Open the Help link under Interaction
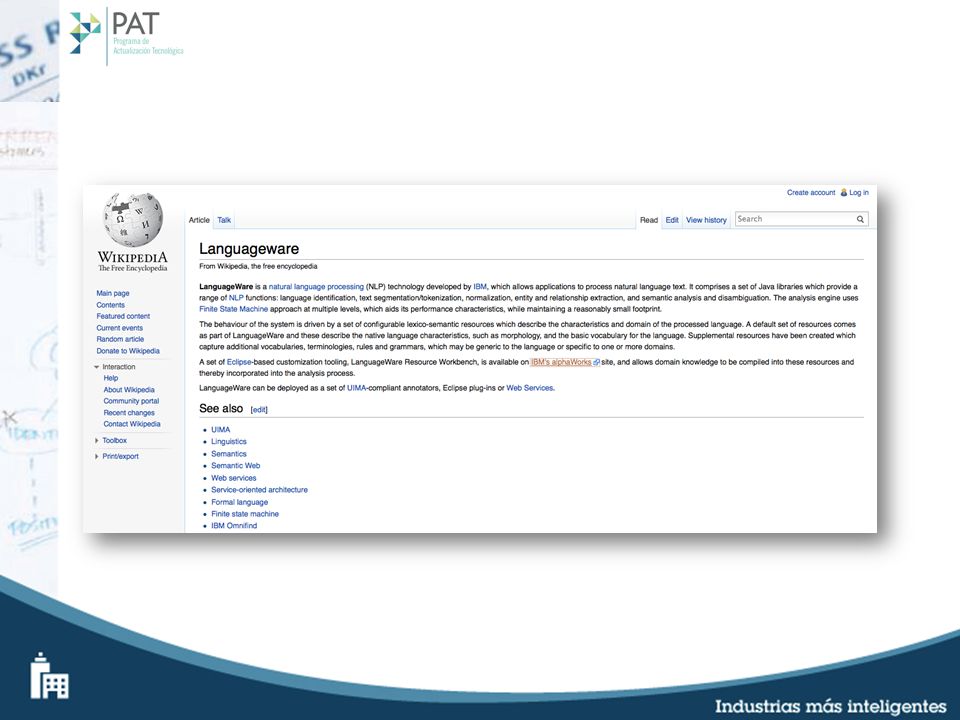960x720 pixels. pos(111,378)
